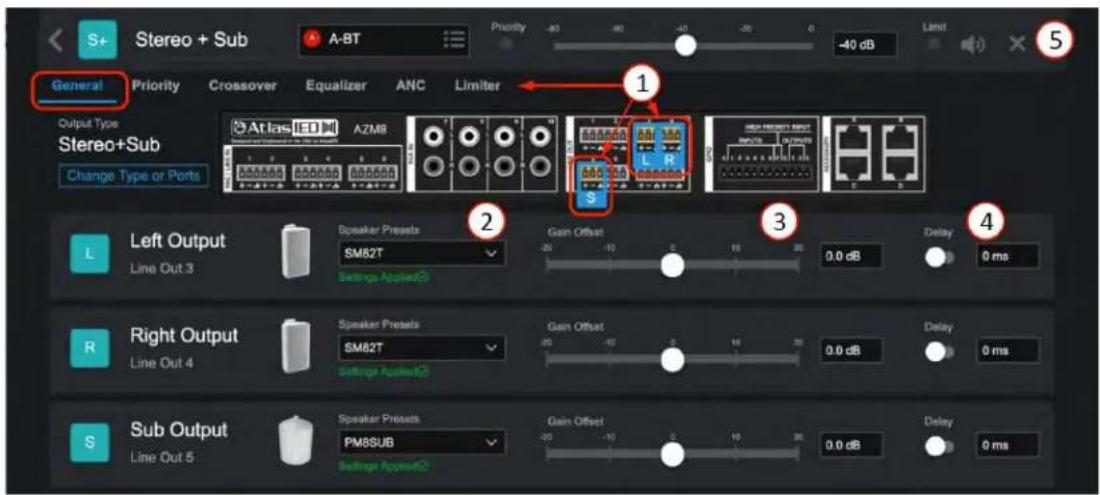The height and width of the screenshot is (495, 1100).
Task: Click the L badge for Left Output
Action: click(x=88, y=254)
